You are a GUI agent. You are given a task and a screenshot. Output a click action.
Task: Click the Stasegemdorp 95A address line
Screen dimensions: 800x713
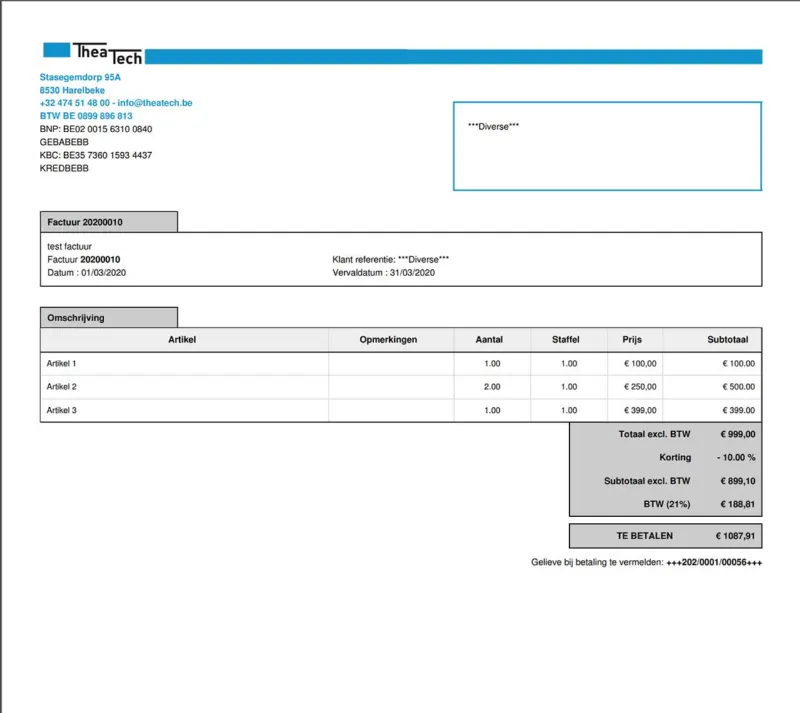click(80, 77)
